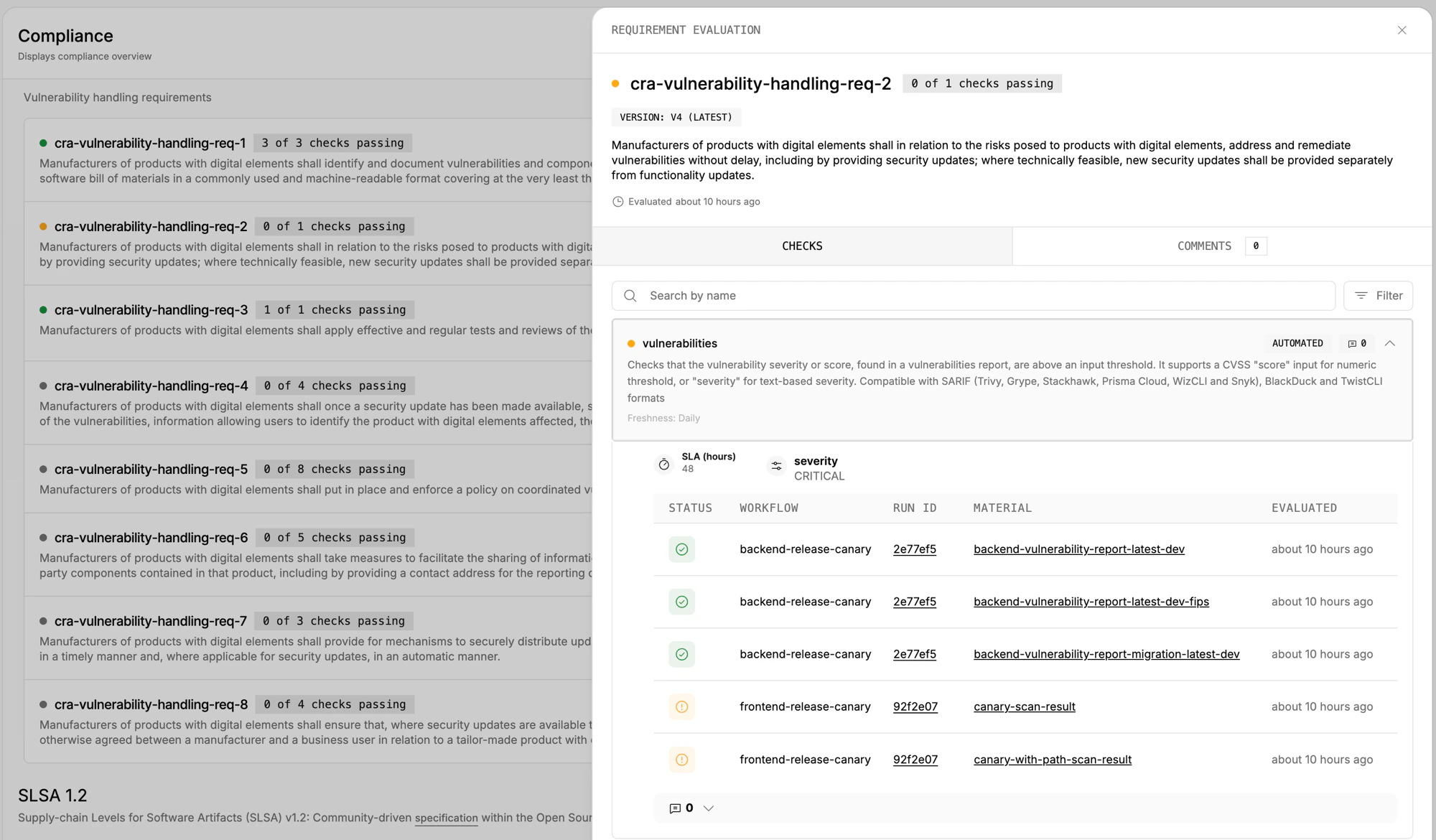This screenshot has height=840, width=1436.
Task: Click the orange status dot beside panel title
Action: pos(615,84)
